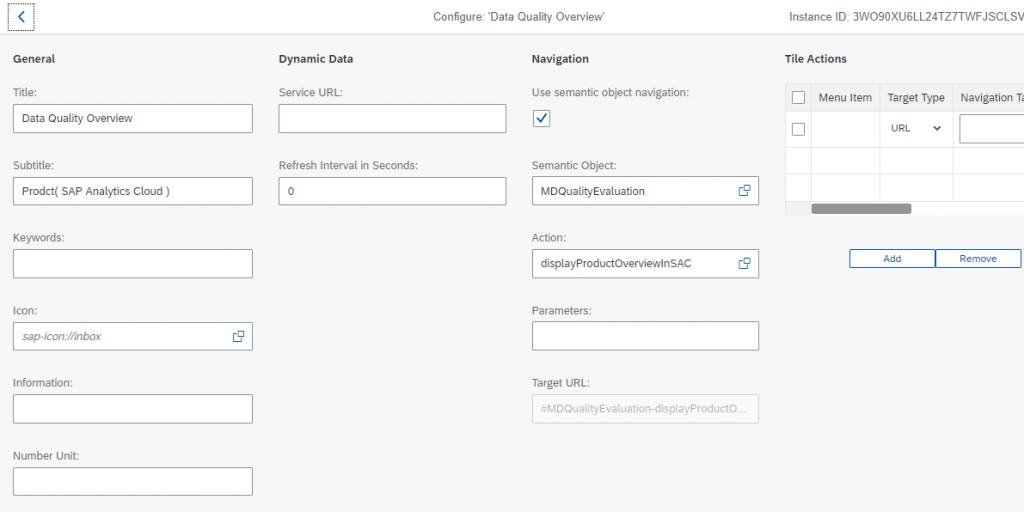
Task: Tick the first Tile Actions row checkbox
Action: coord(798,129)
